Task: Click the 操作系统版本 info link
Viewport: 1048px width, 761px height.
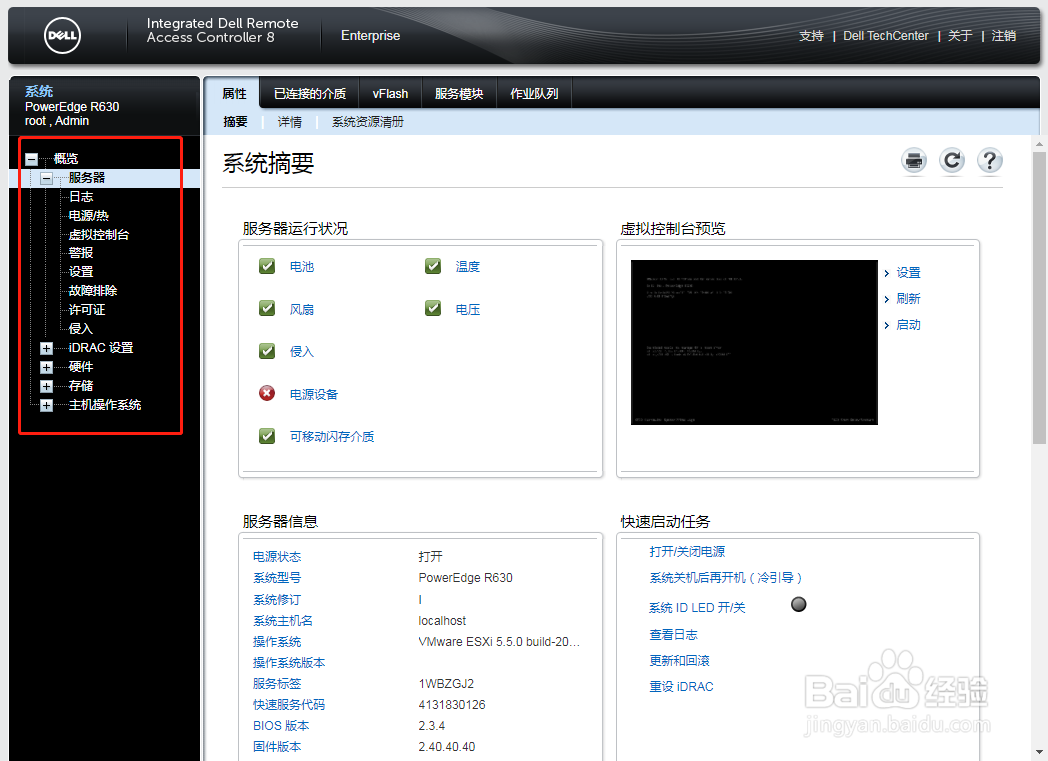Action: (289, 663)
